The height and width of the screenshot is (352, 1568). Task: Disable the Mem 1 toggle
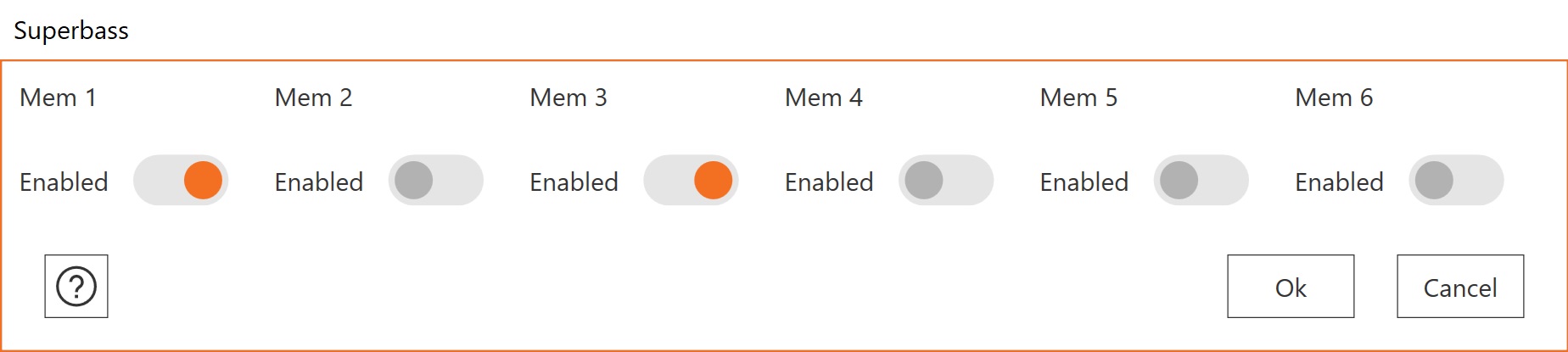pos(181,180)
